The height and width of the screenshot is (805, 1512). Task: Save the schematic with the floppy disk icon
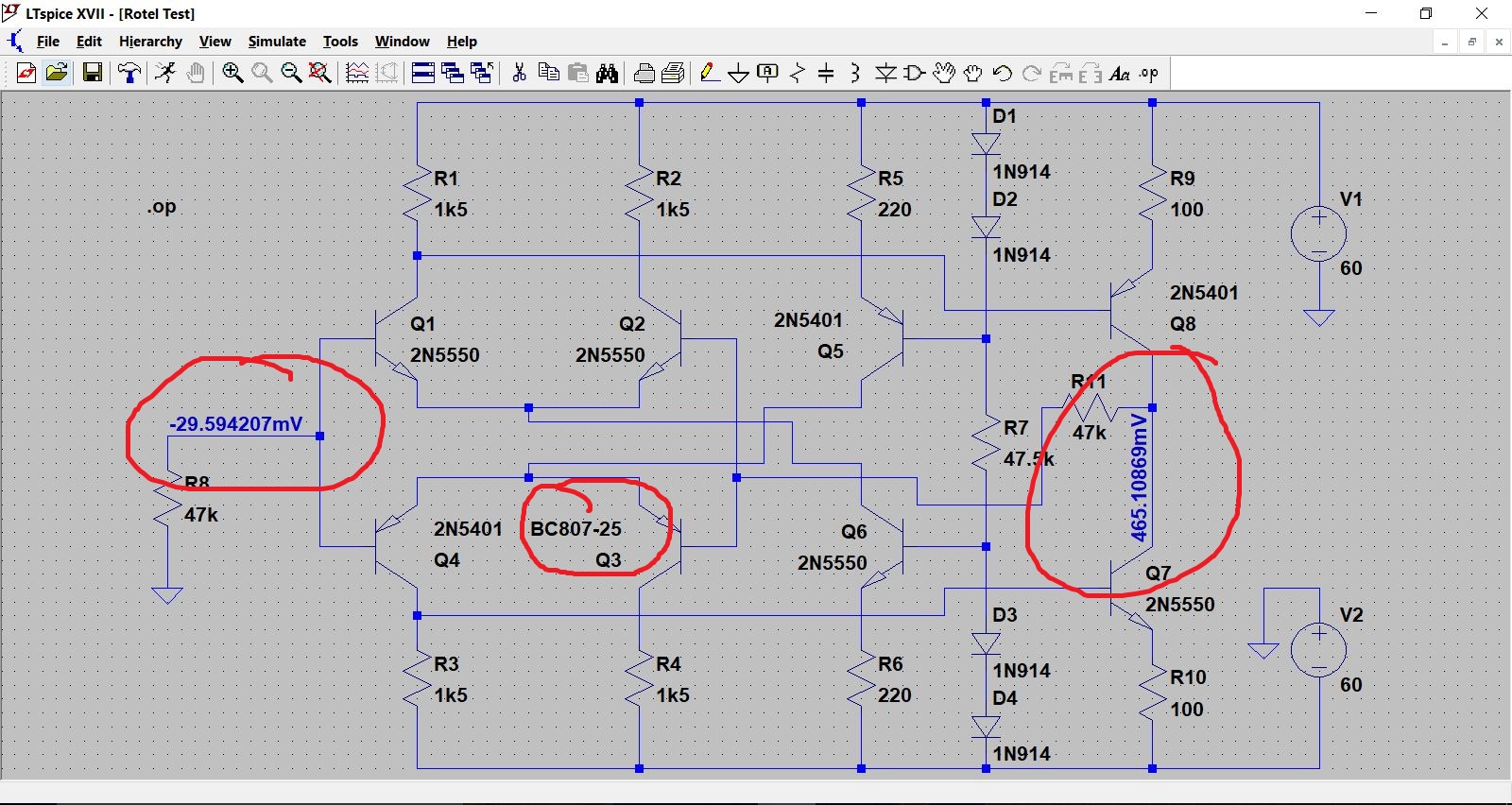click(93, 73)
